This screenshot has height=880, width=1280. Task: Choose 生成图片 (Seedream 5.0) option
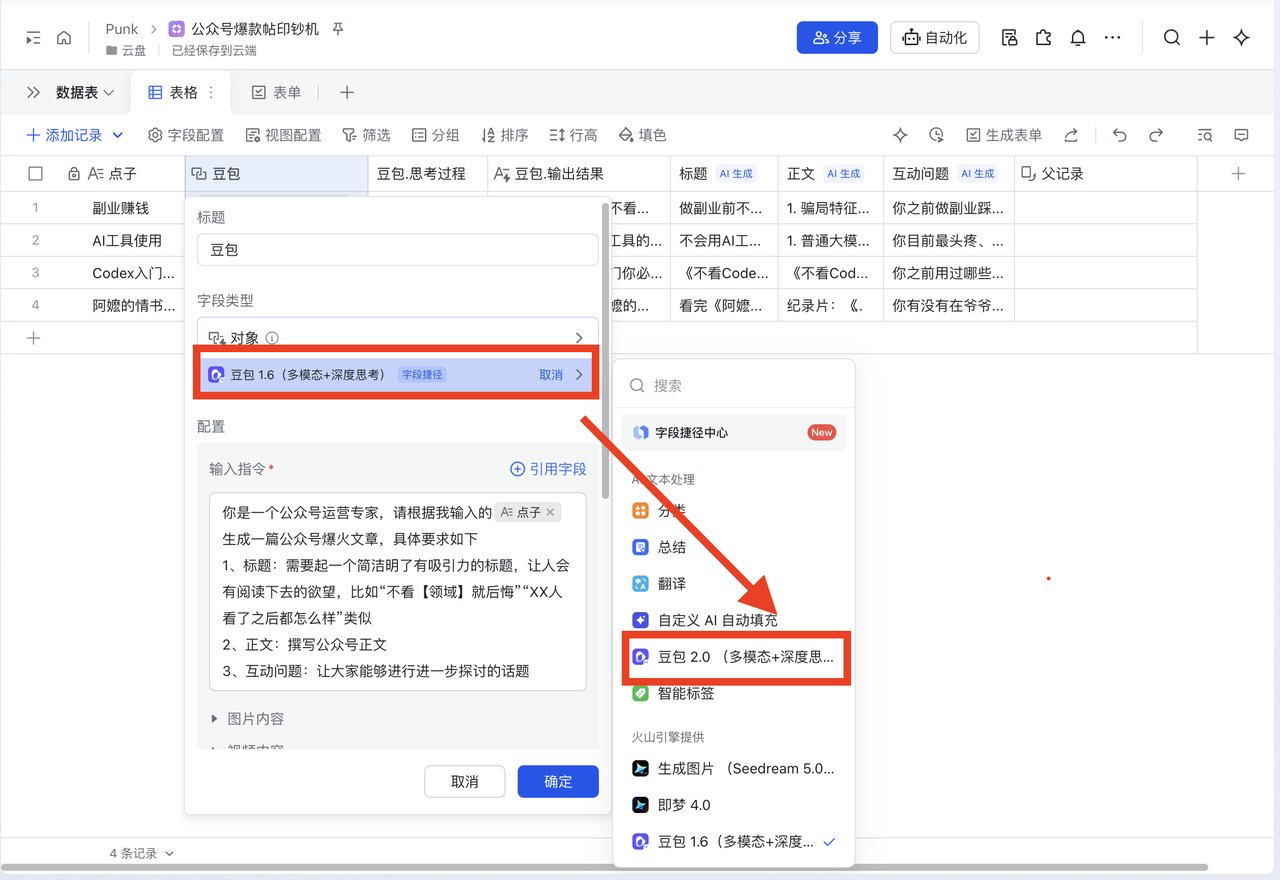point(734,769)
